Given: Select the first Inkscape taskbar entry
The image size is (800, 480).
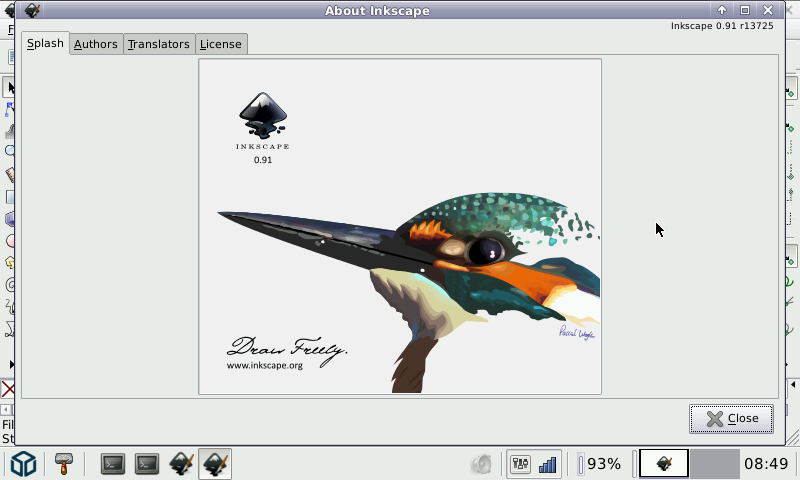Looking at the screenshot, I should [x=181, y=464].
